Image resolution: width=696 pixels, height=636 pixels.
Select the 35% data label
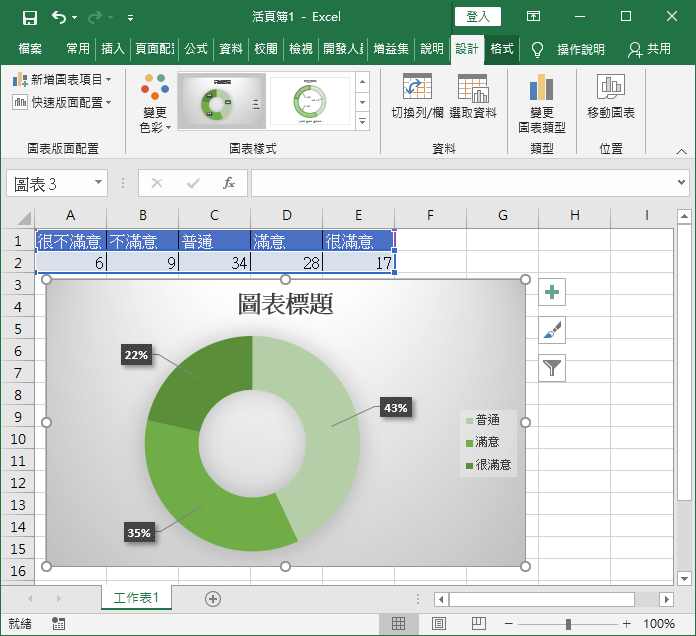(x=139, y=533)
